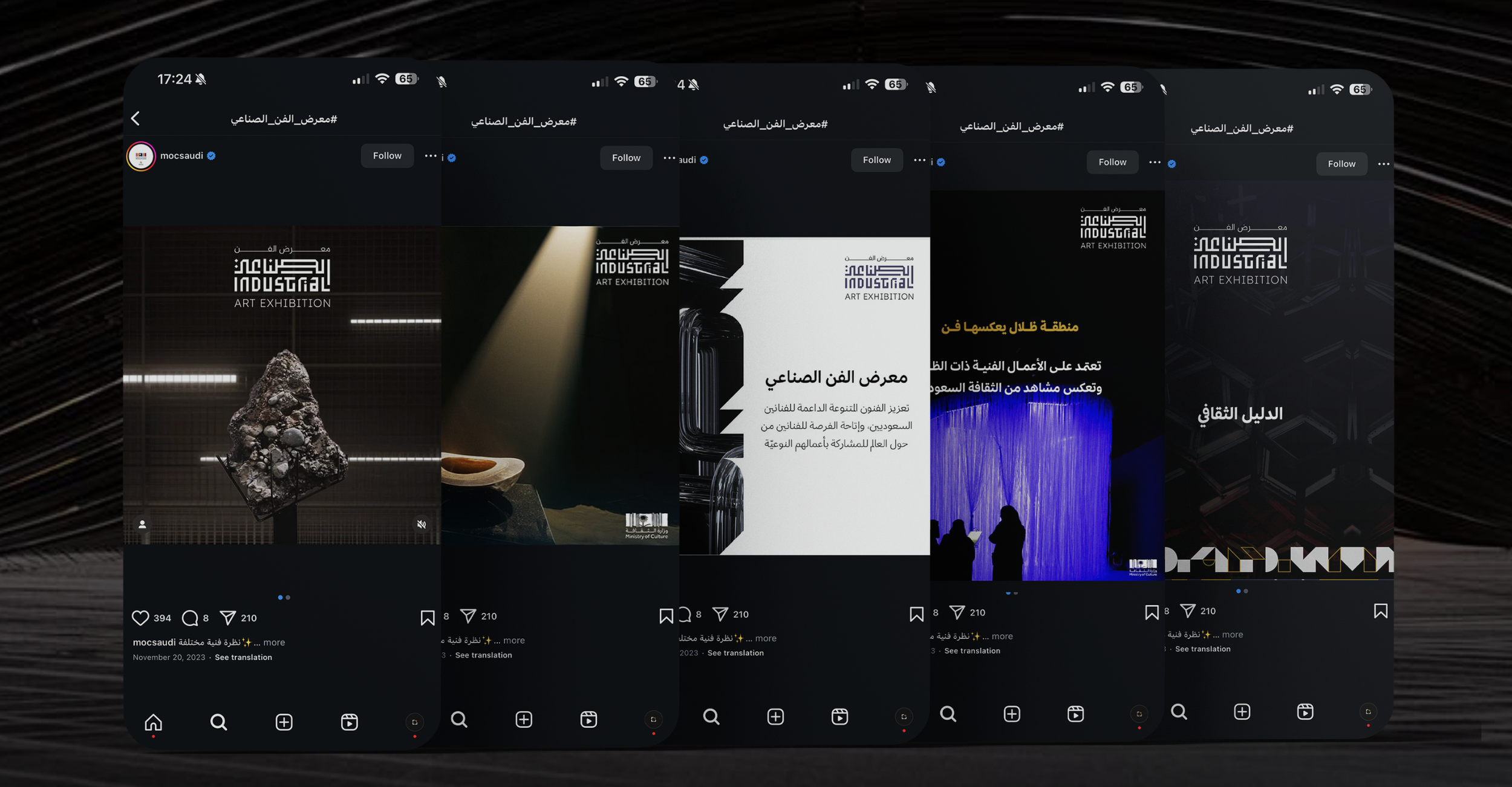Open Reels tab on first phone
The height and width of the screenshot is (787, 1512).
[349, 722]
